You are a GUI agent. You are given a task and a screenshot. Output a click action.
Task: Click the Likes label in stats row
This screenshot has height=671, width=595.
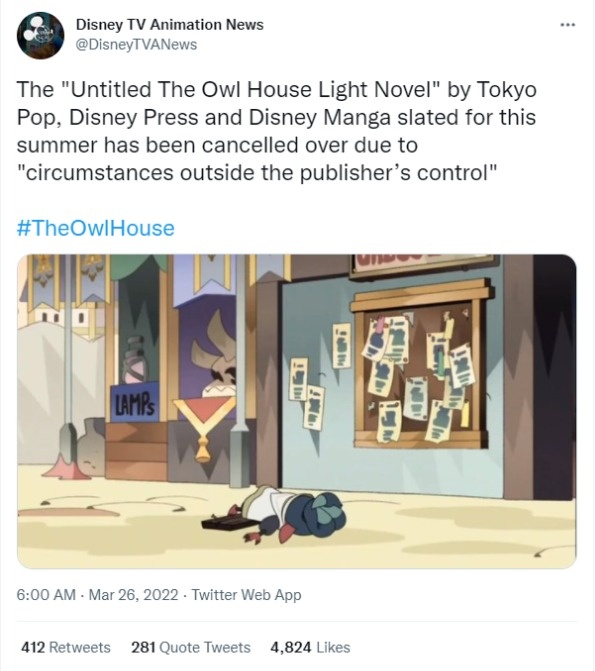click(333, 647)
